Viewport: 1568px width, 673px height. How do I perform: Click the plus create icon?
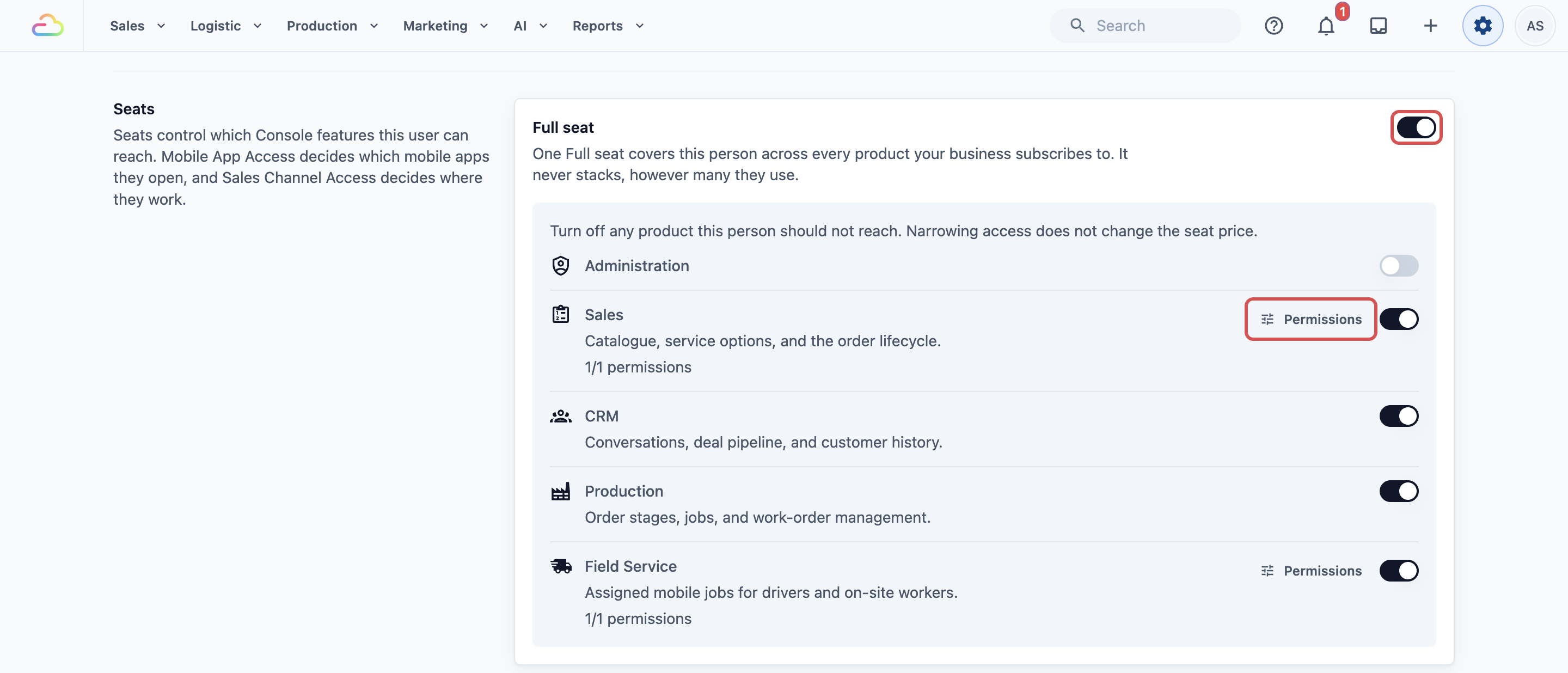coord(1430,26)
